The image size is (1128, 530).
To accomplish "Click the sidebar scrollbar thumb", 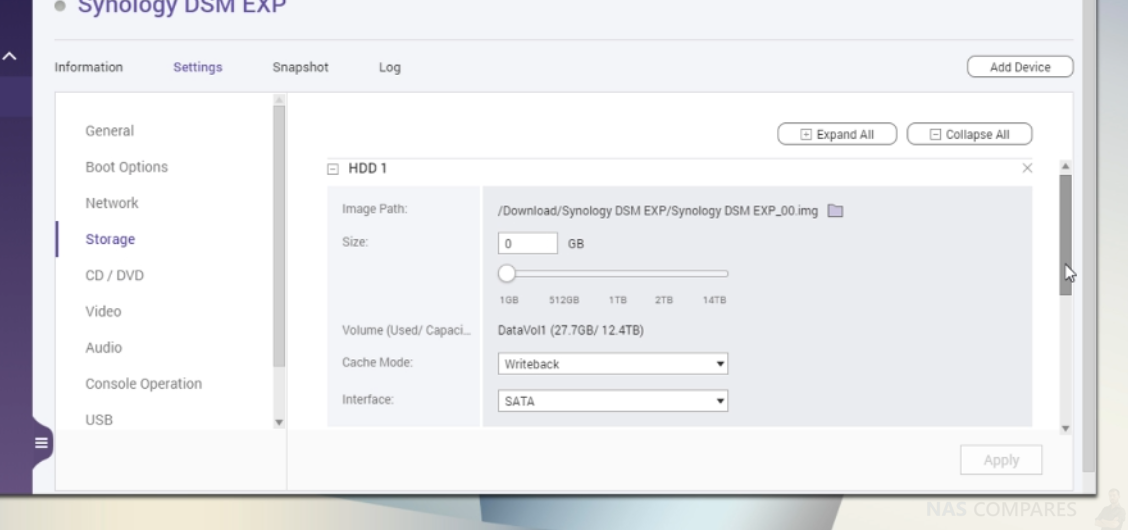I will pos(279,237).
